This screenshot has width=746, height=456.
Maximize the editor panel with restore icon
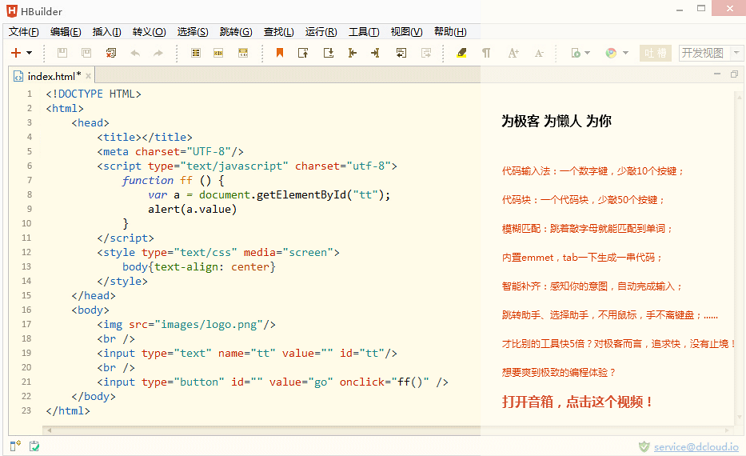[x=734, y=74]
